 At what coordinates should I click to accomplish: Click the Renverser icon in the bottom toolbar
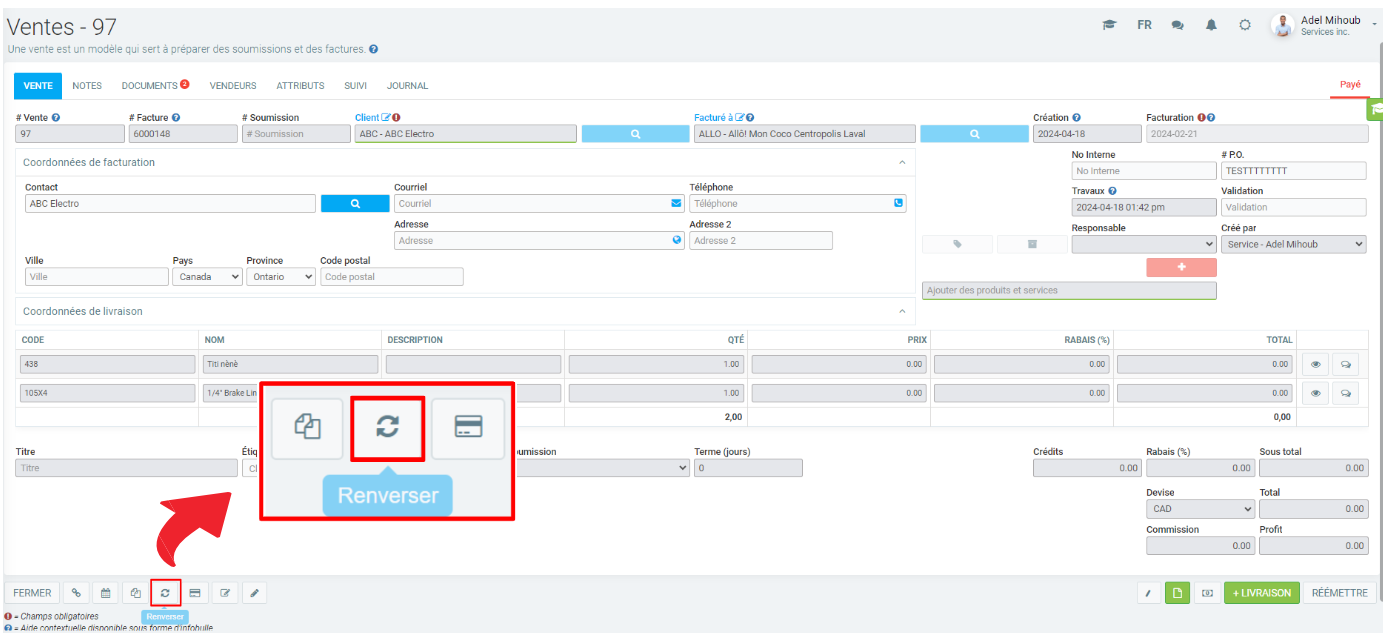tap(165, 593)
